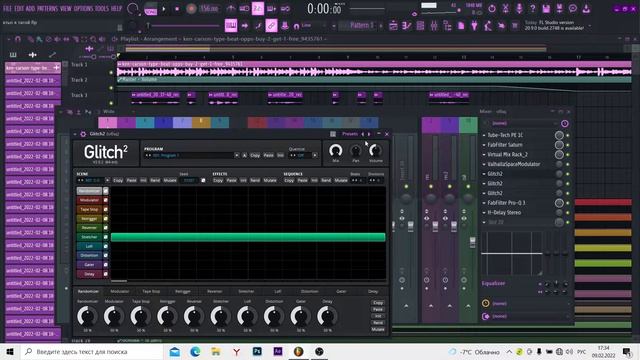Screen dimensions: 640x360
Task: Click the one-click recording microphone icon
Action: [x=519, y=9]
